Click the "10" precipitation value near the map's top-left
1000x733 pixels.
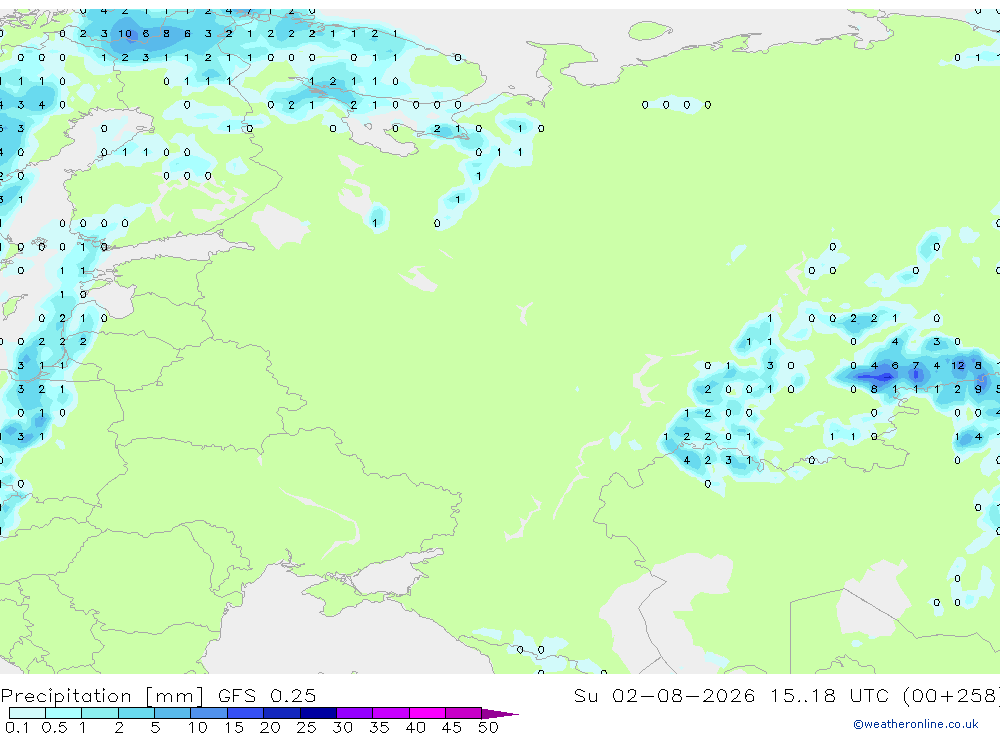click(x=125, y=34)
